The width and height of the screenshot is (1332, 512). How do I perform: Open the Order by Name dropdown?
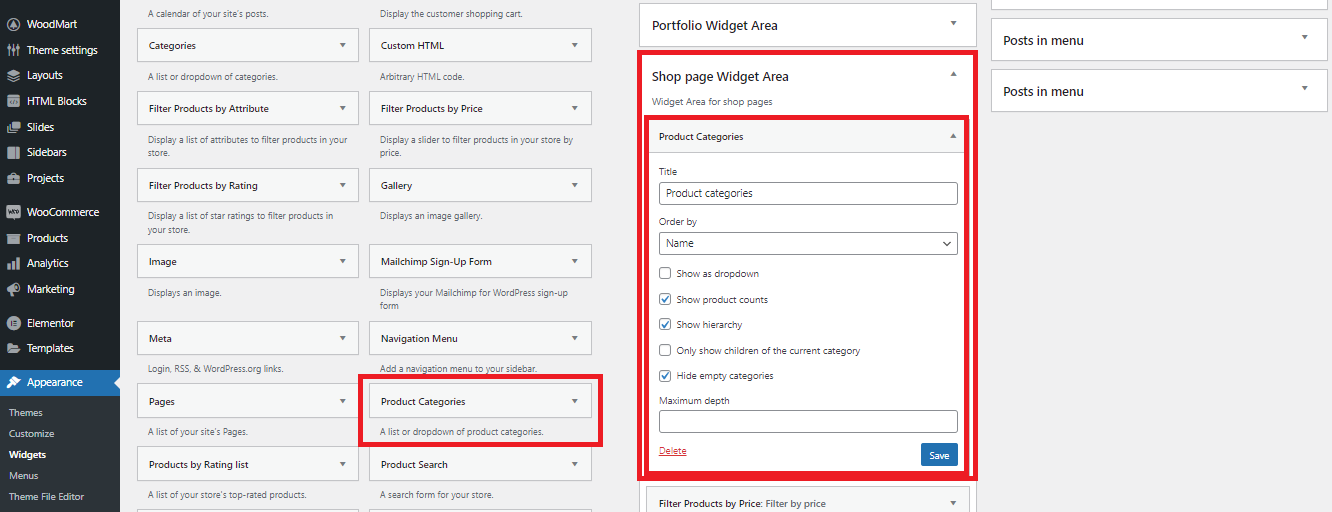[808, 243]
